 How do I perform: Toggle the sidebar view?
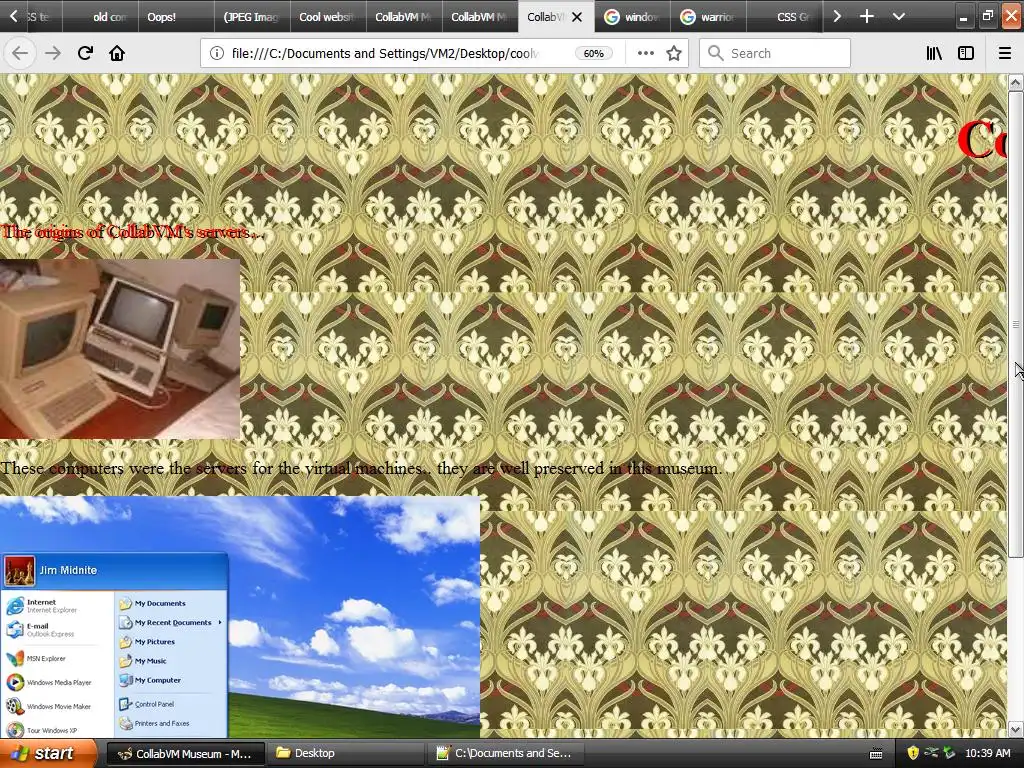click(x=966, y=54)
